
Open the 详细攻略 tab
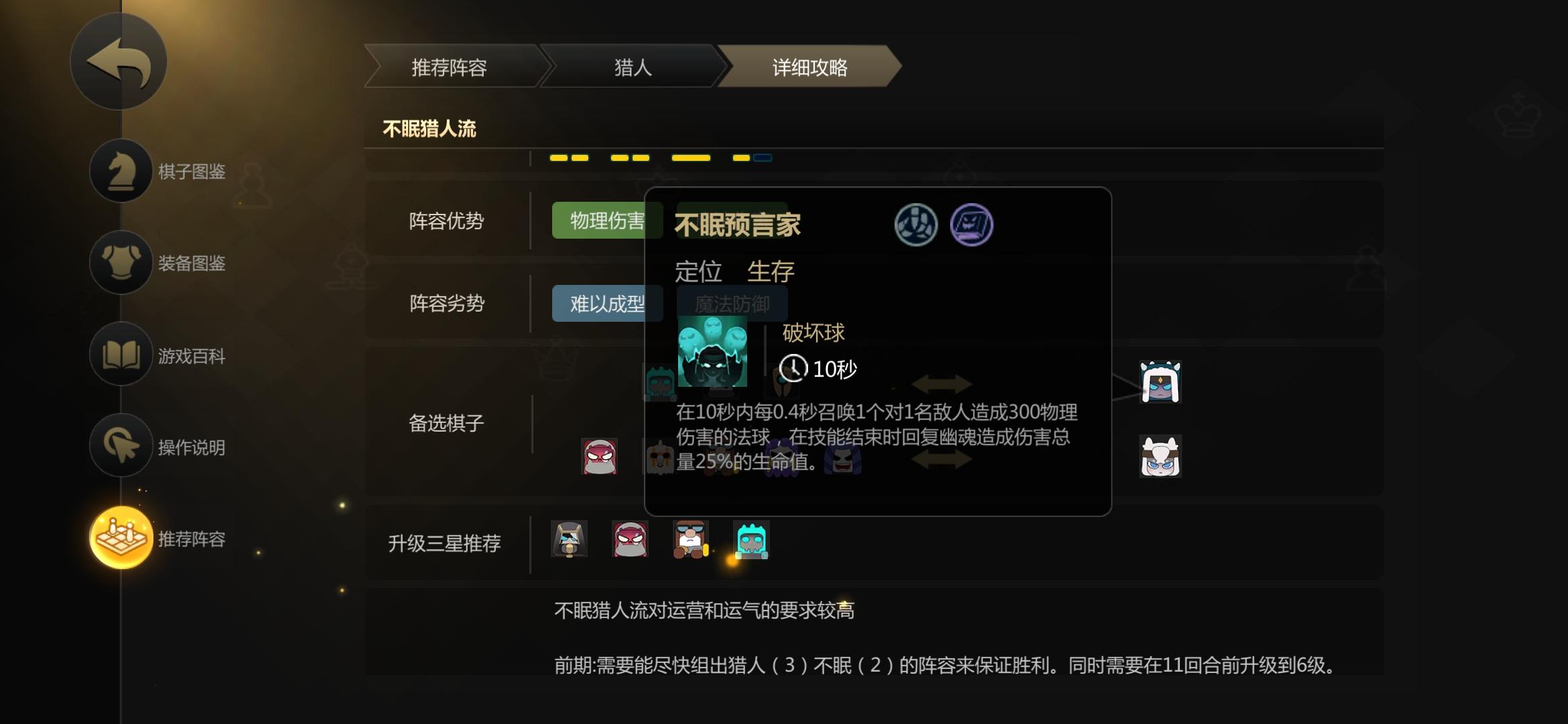[809, 67]
